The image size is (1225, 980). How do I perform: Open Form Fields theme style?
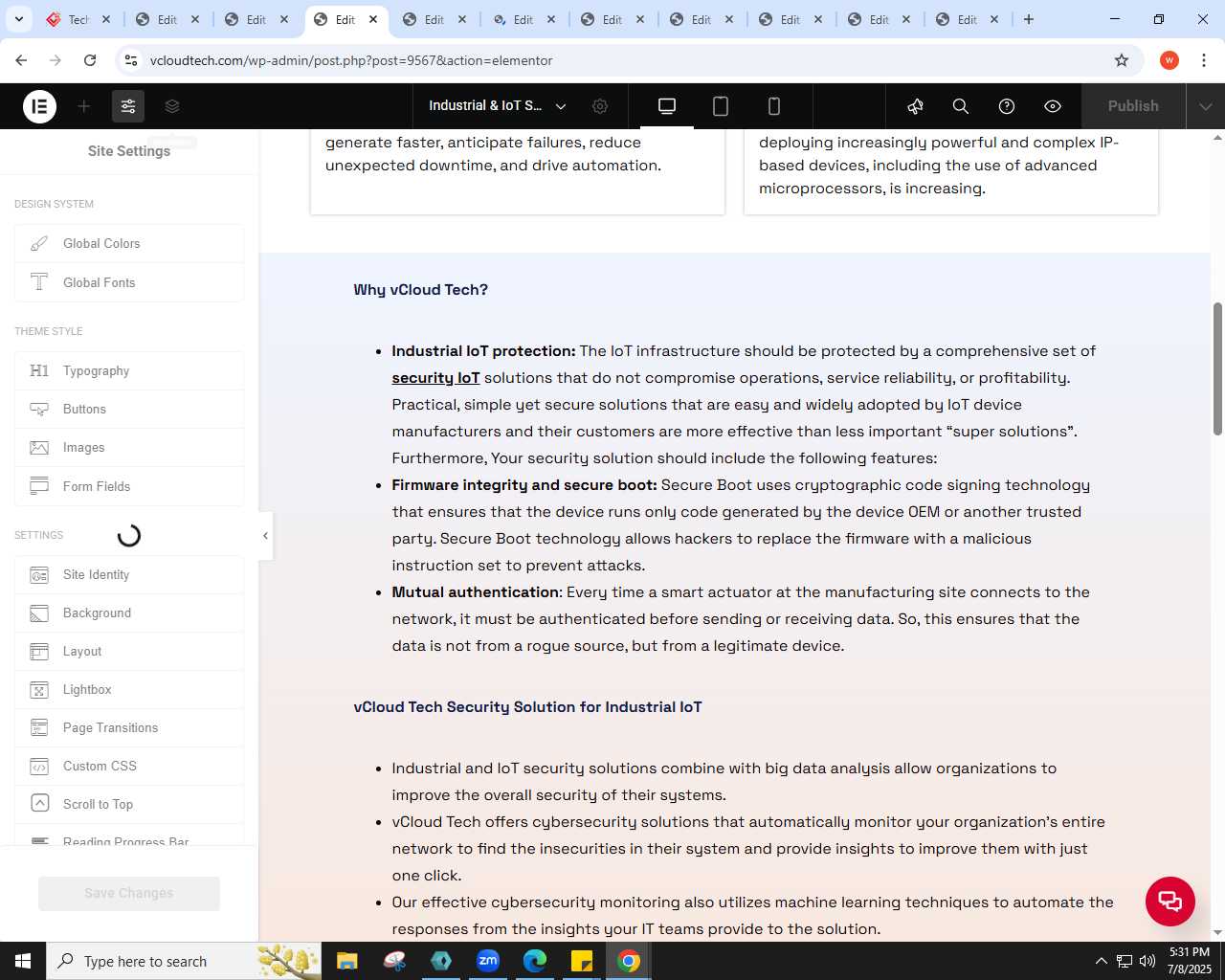(129, 486)
